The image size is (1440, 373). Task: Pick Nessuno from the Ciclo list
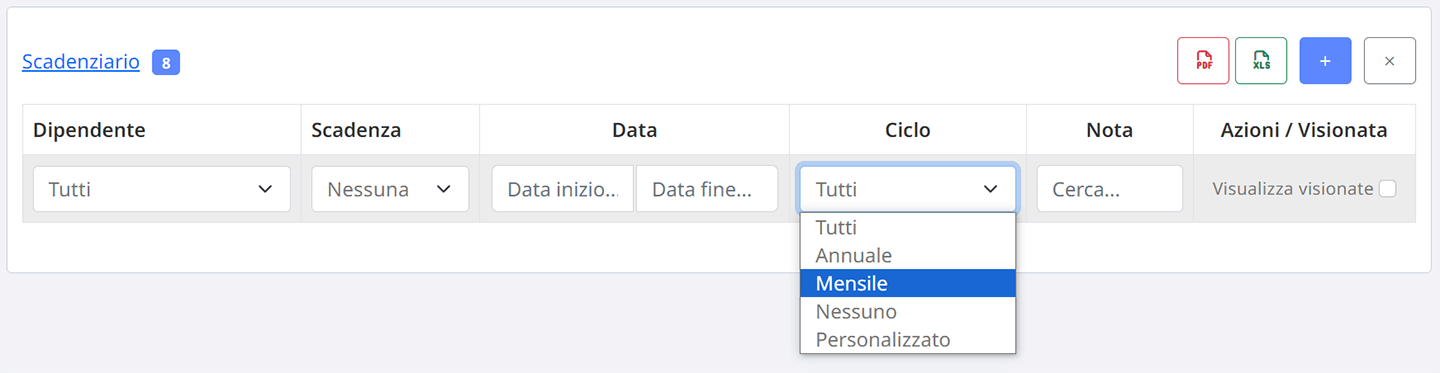tap(908, 311)
